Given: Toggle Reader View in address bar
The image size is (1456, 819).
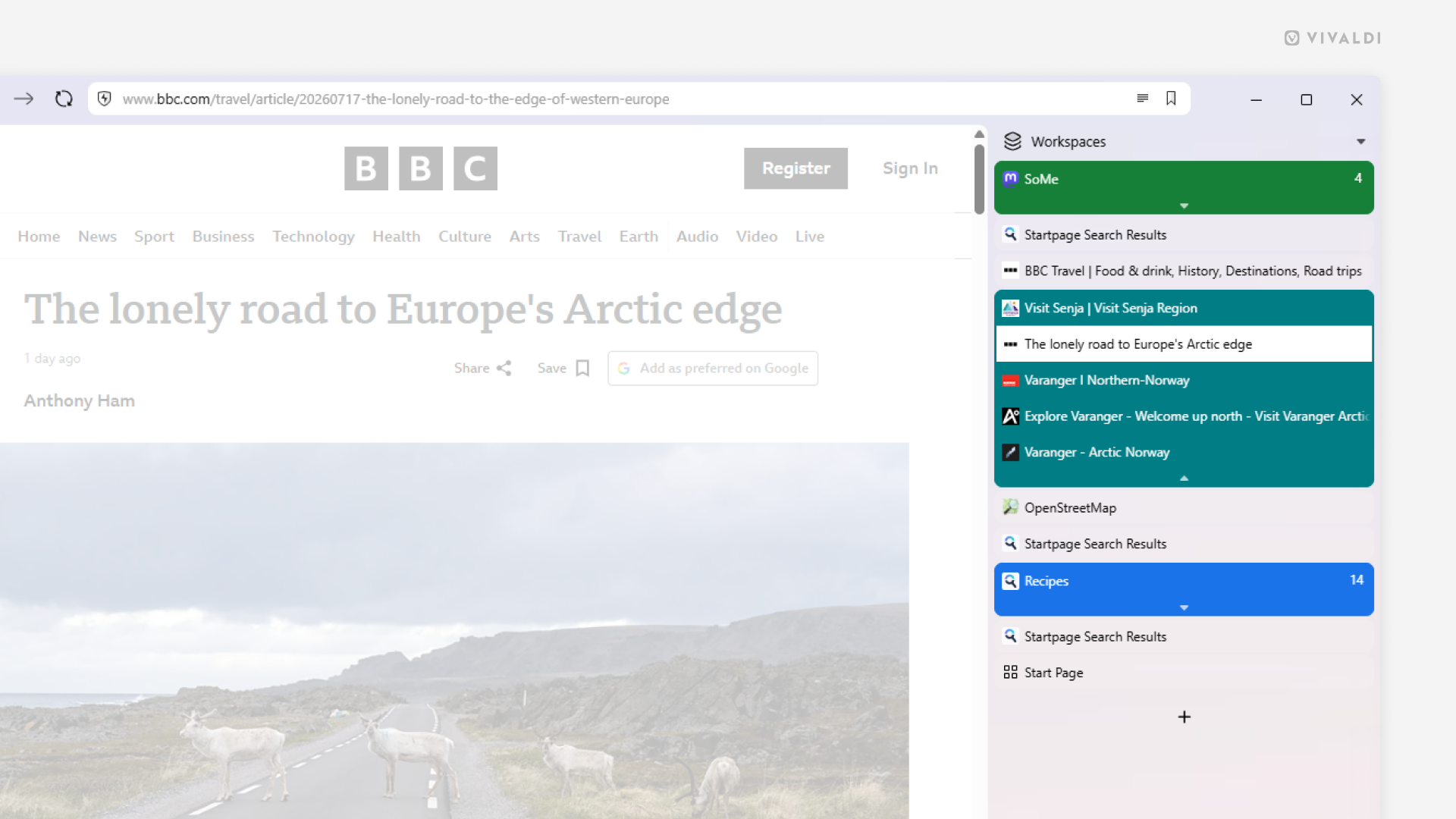Looking at the screenshot, I should pos(1142,99).
